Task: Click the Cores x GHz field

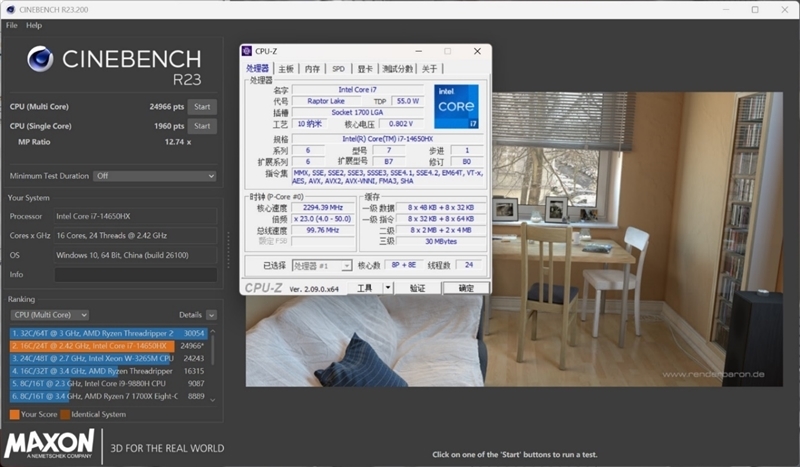Action: 136,236
